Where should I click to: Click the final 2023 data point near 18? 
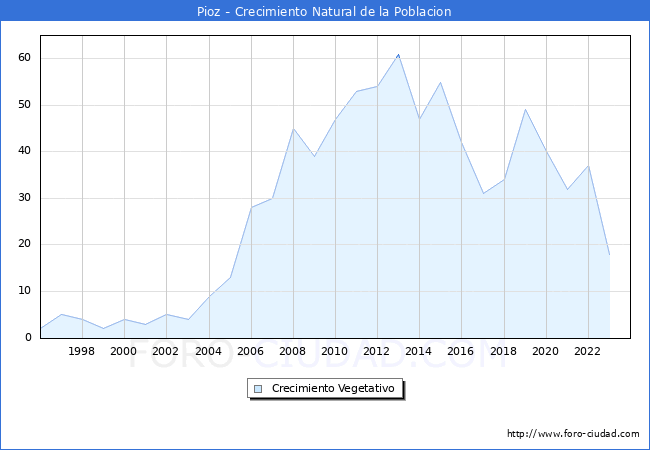(x=609, y=254)
